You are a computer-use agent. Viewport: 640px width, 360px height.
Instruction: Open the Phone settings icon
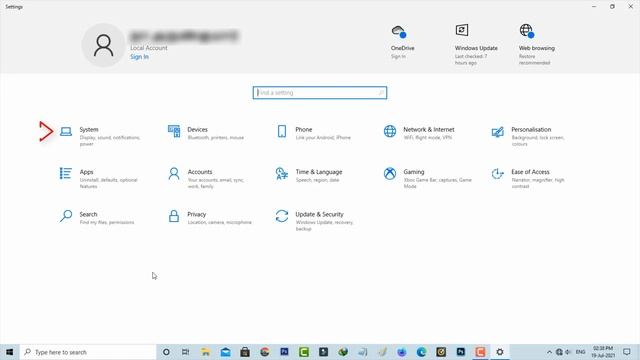[x=282, y=131]
